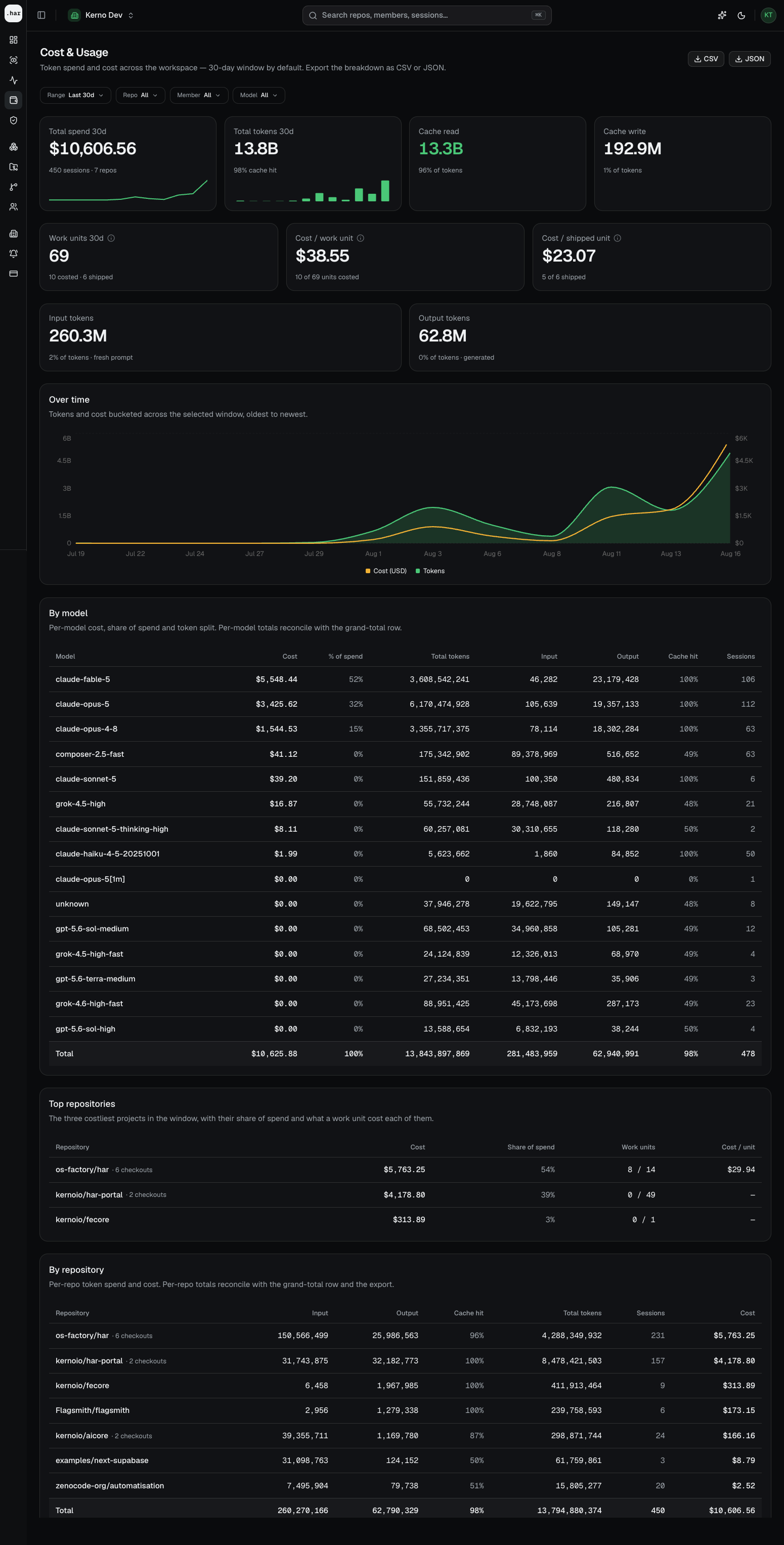Open the shield check icon in sidebar
The width and height of the screenshot is (784, 1545).
pos(13,120)
